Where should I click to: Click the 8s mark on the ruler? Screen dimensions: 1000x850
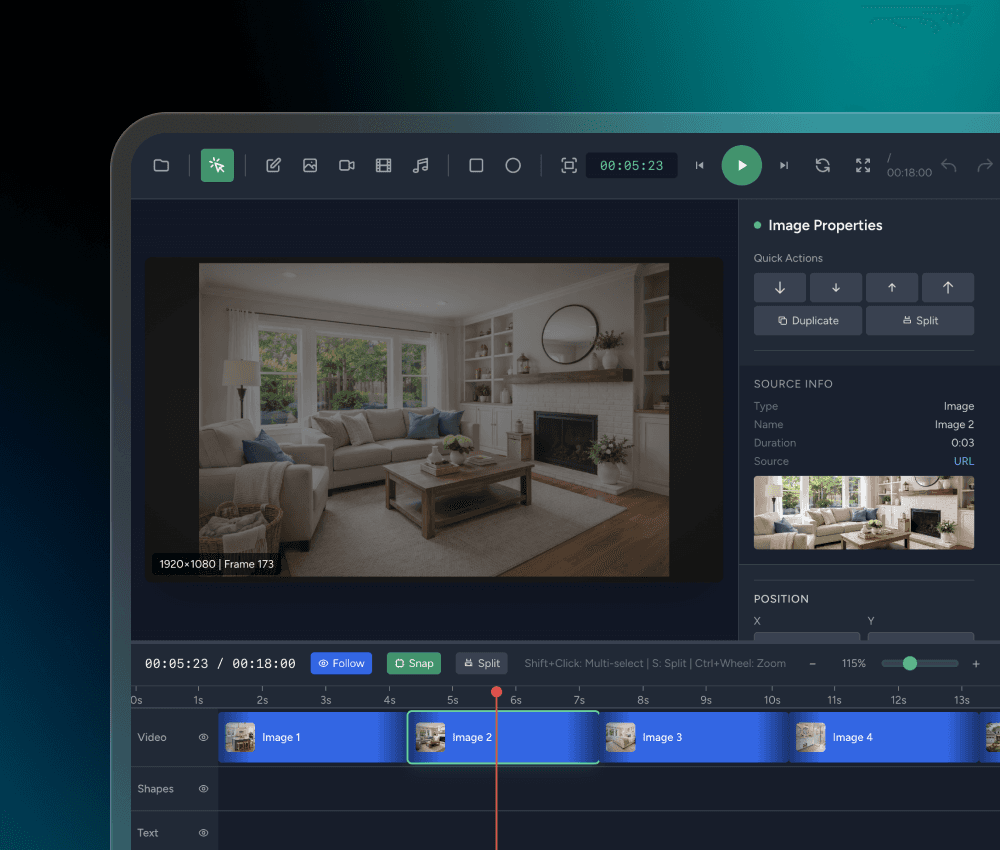point(643,700)
